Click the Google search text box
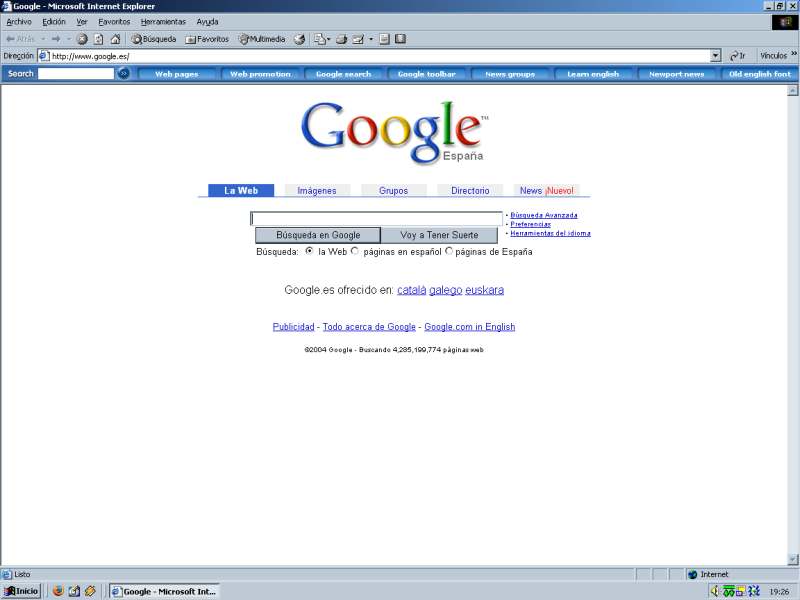This screenshot has height=600, width=800. tap(377, 218)
